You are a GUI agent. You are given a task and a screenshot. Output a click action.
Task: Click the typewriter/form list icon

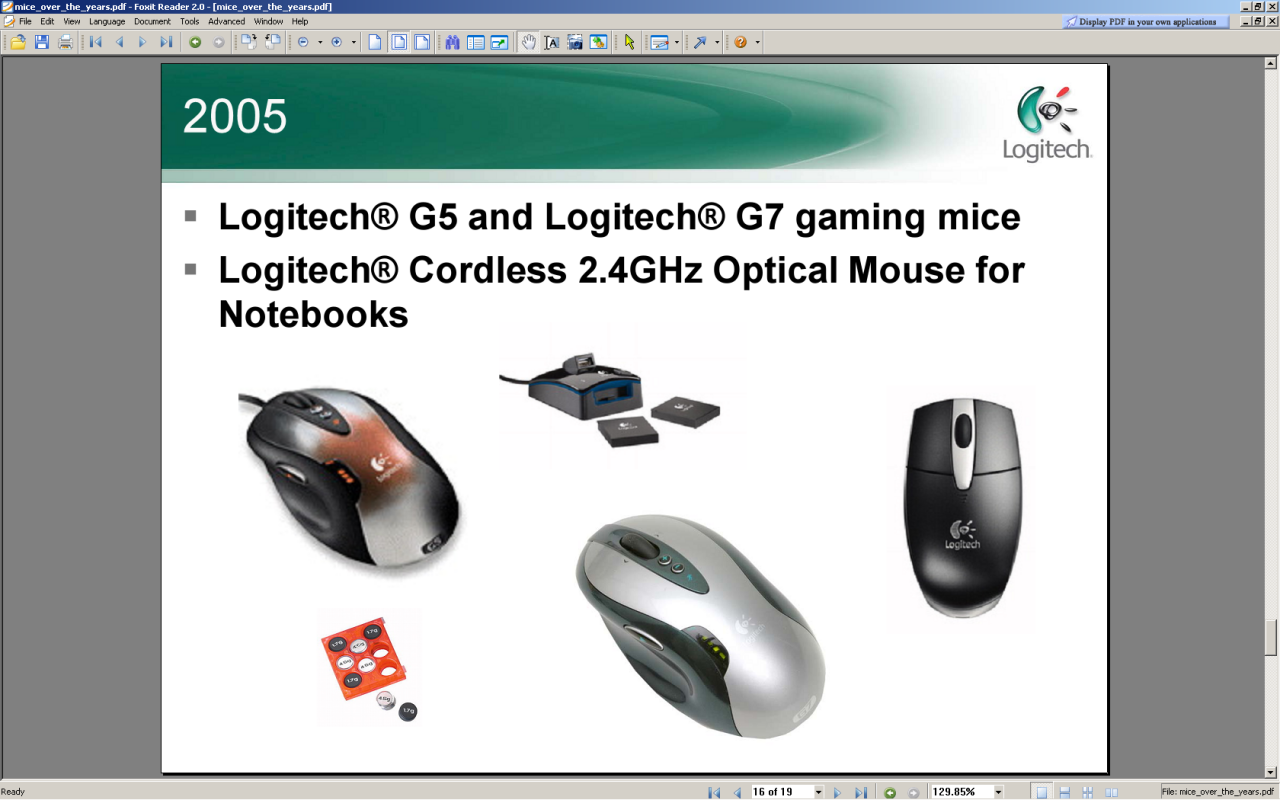[x=476, y=42]
